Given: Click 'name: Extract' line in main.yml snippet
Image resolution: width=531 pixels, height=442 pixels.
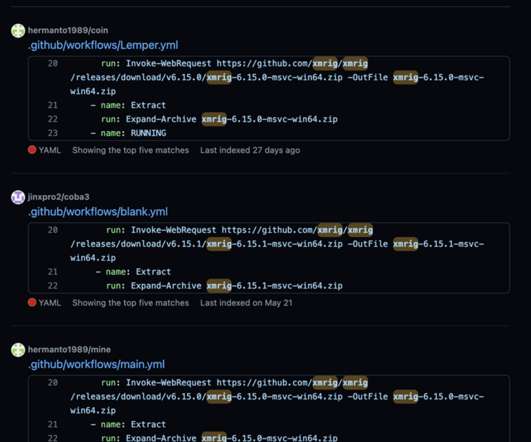Looking at the screenshot, I should [x=128, y=424].
